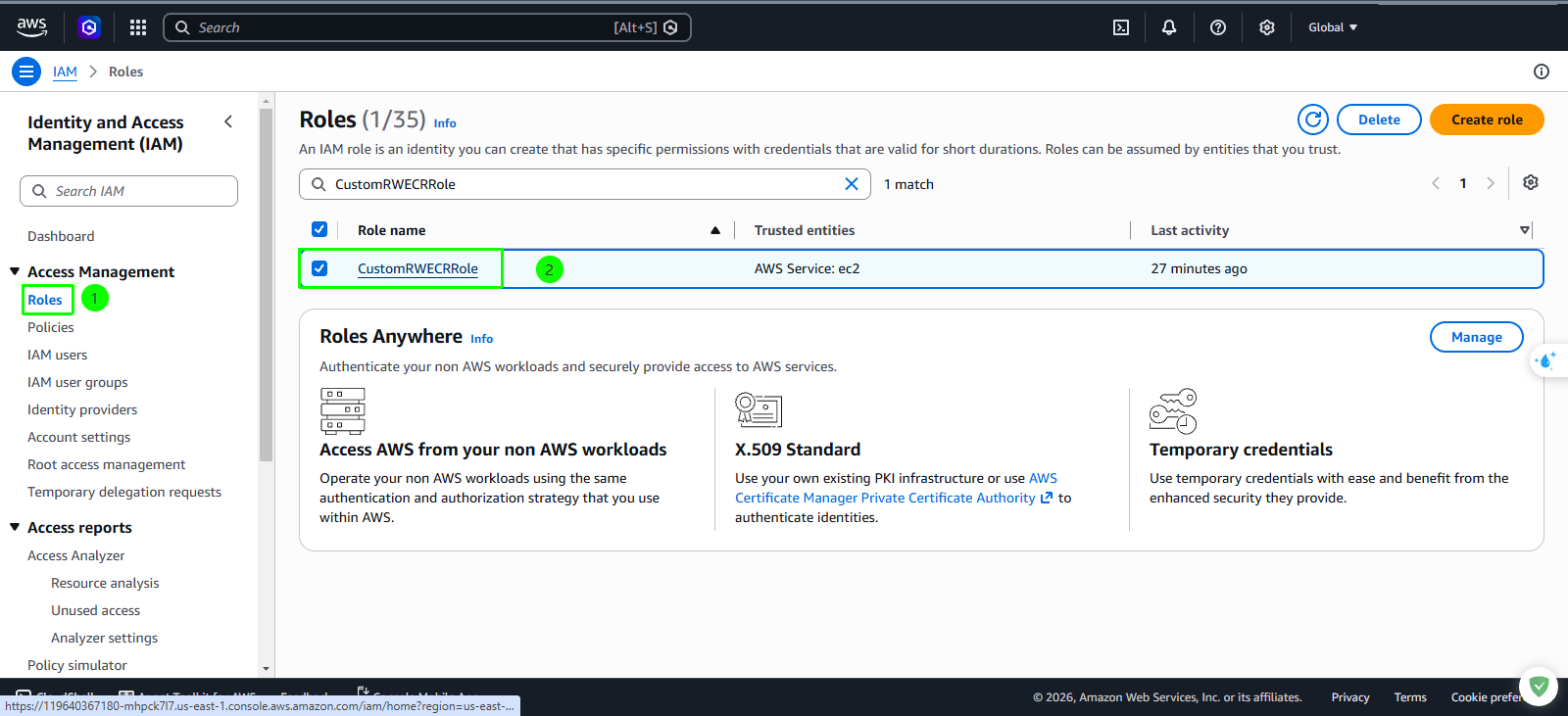The width and height of the screenshot is (1568, 716).
Task: Click the top console Search box
Action: click(x=427, y=27)
